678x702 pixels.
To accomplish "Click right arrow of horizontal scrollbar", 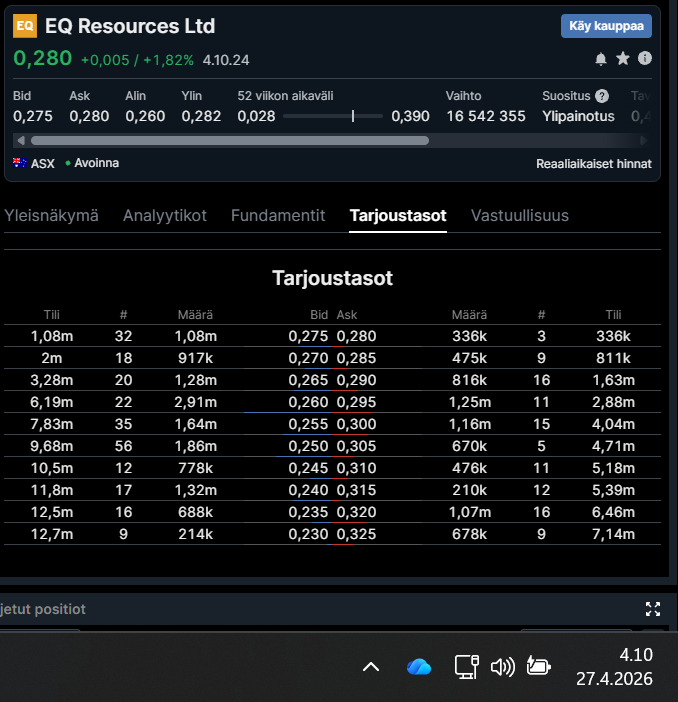I will (x=644, y=141).
